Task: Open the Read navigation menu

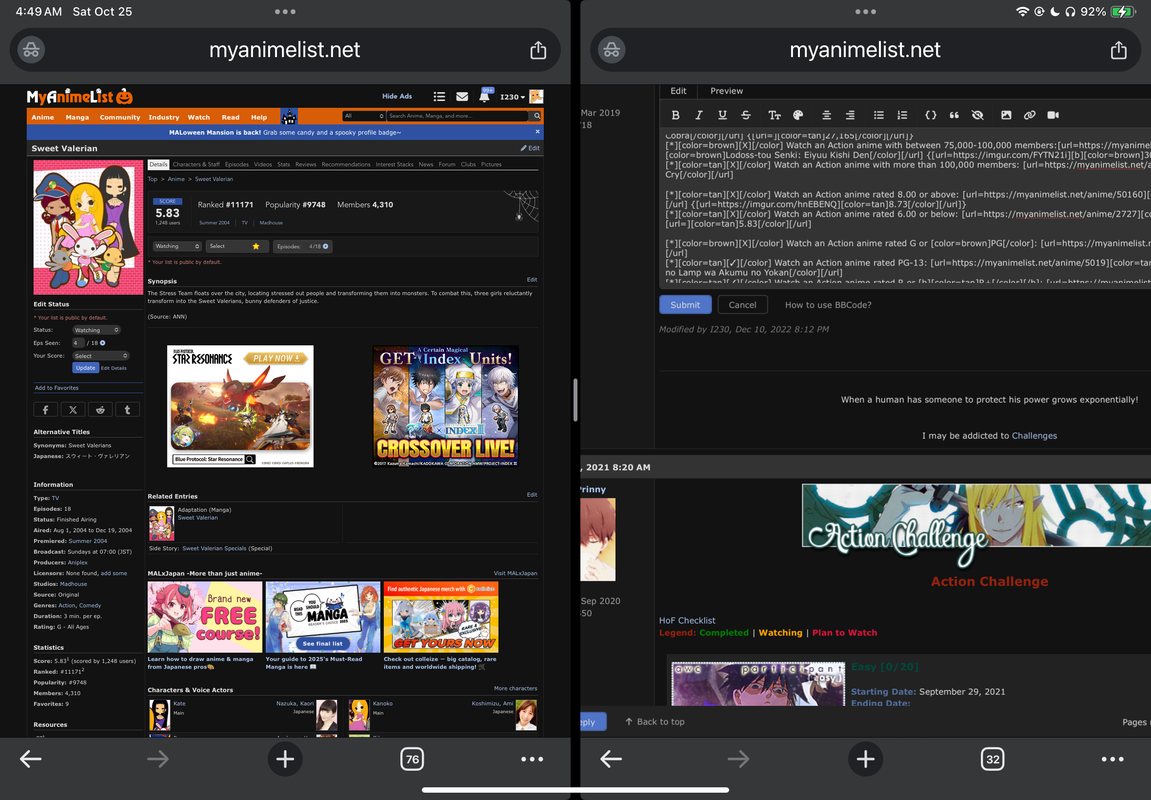Action: point(230,117)
